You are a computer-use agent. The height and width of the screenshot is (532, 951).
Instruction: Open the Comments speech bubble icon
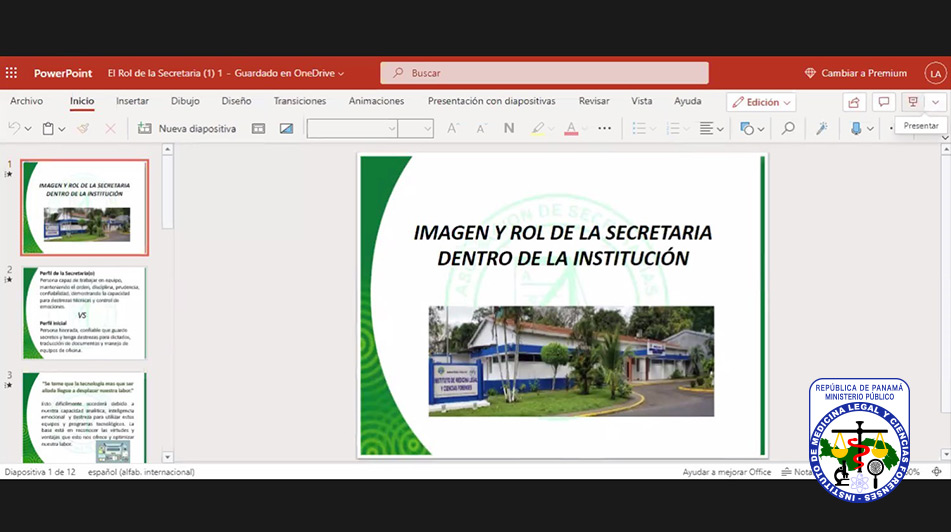pyautogui.click(x=884, y=102)
